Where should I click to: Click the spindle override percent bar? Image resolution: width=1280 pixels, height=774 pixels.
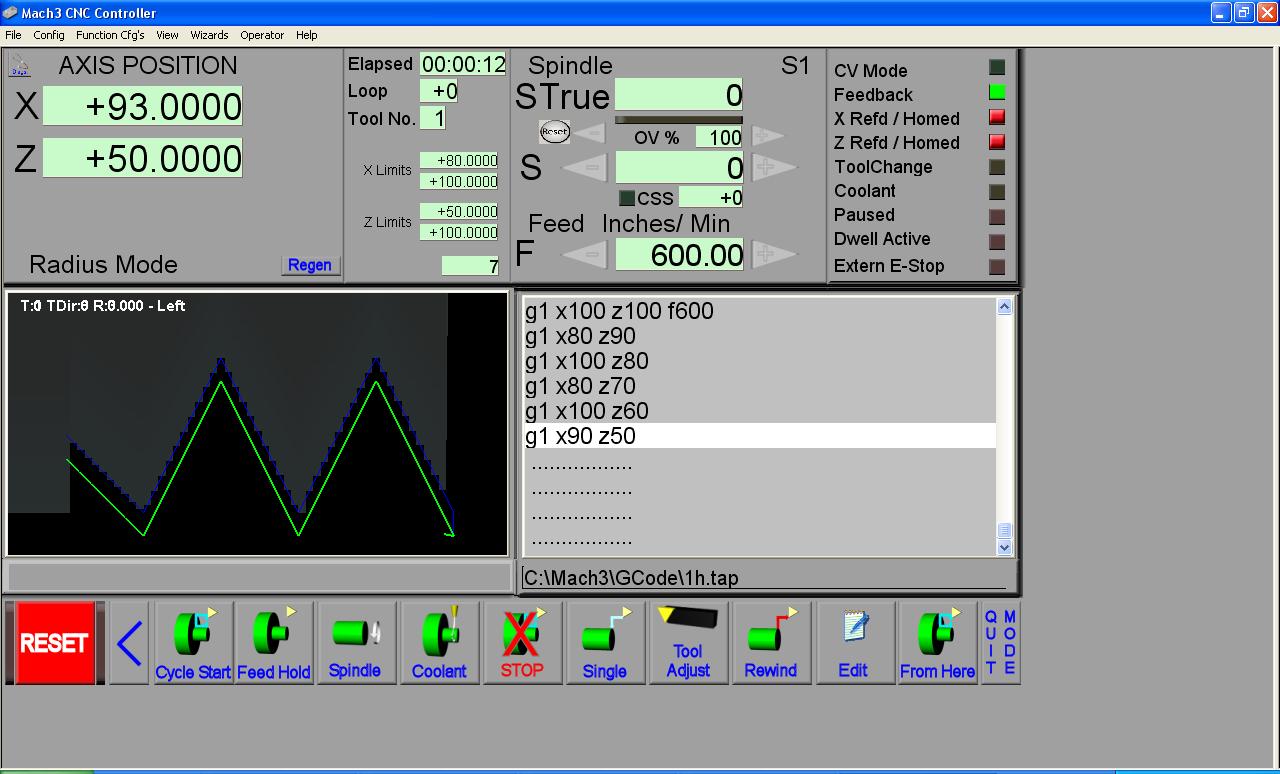(x=678, y=120)
